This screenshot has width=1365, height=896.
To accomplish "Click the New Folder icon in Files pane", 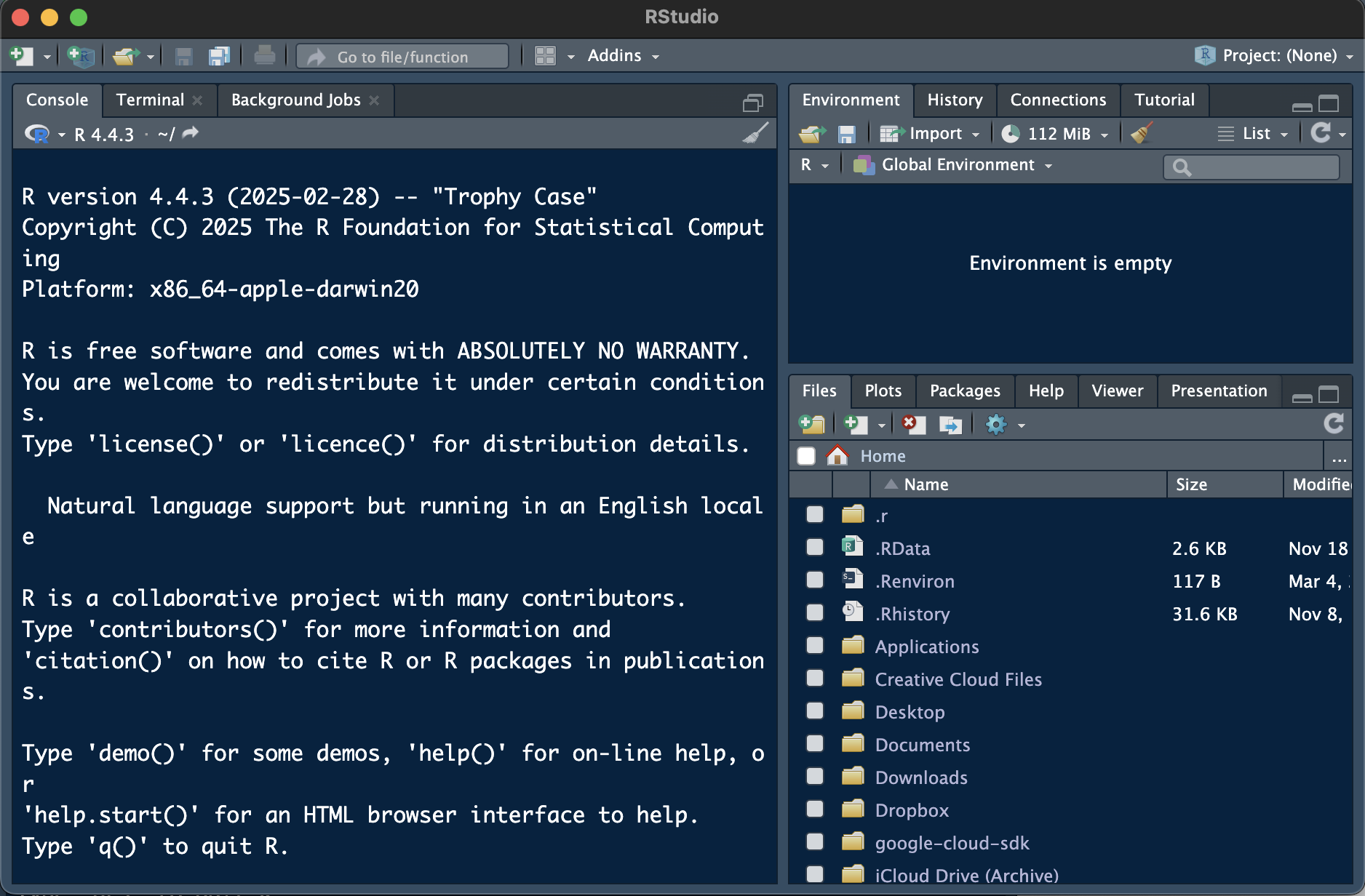I will coord(811,425).
